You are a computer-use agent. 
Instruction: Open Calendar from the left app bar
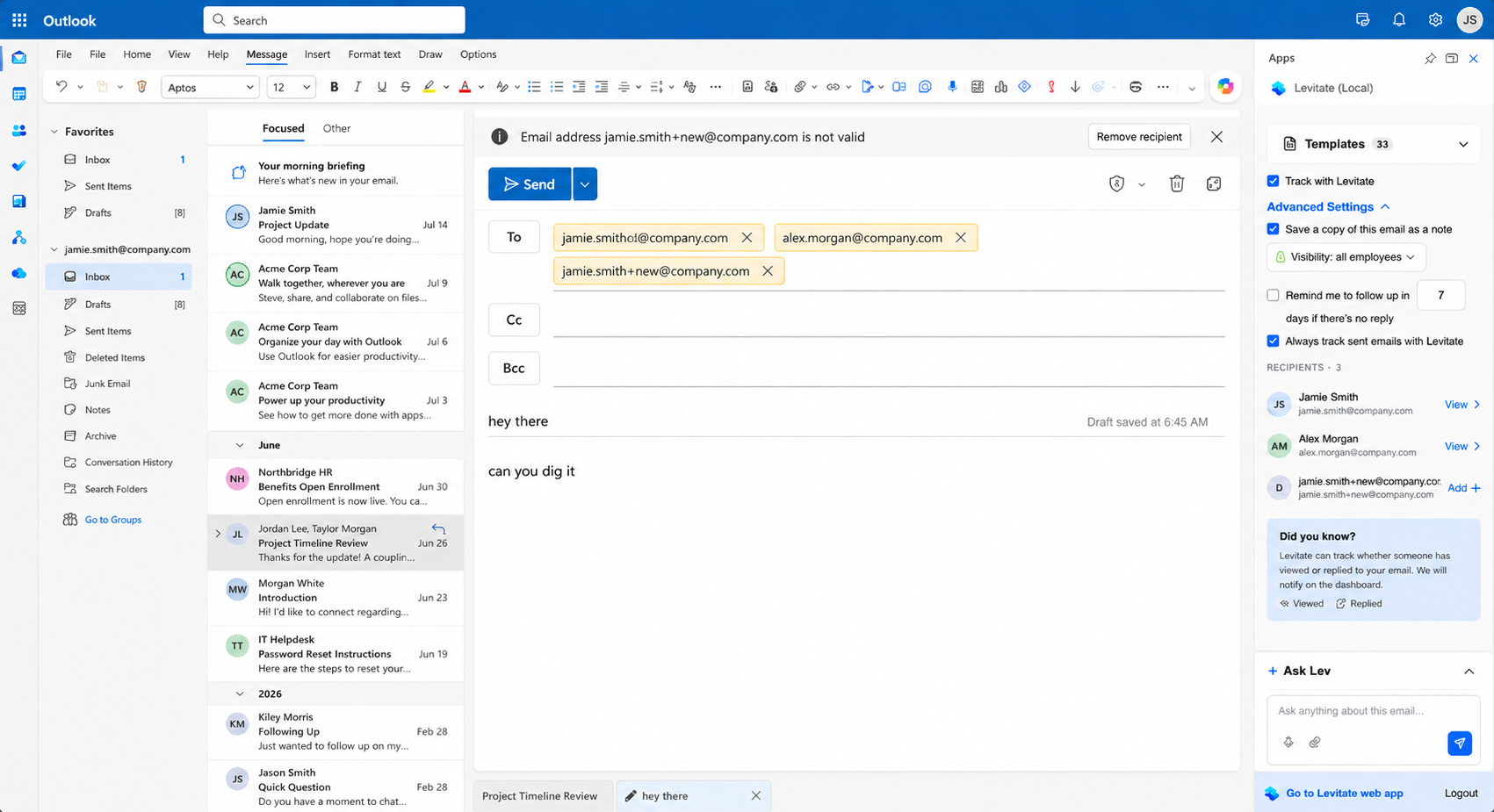(x=19, y=94)
